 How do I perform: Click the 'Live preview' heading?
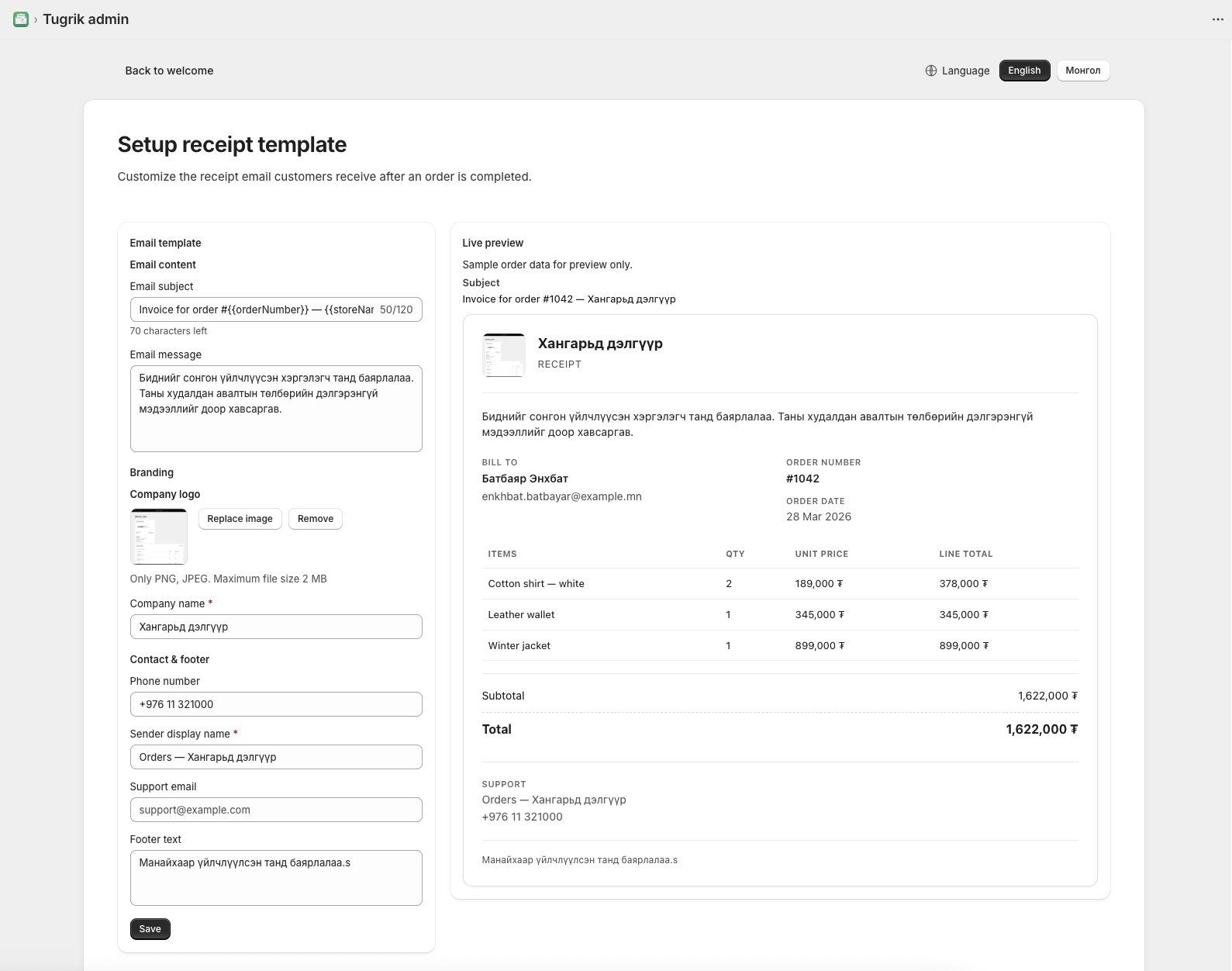492,243
